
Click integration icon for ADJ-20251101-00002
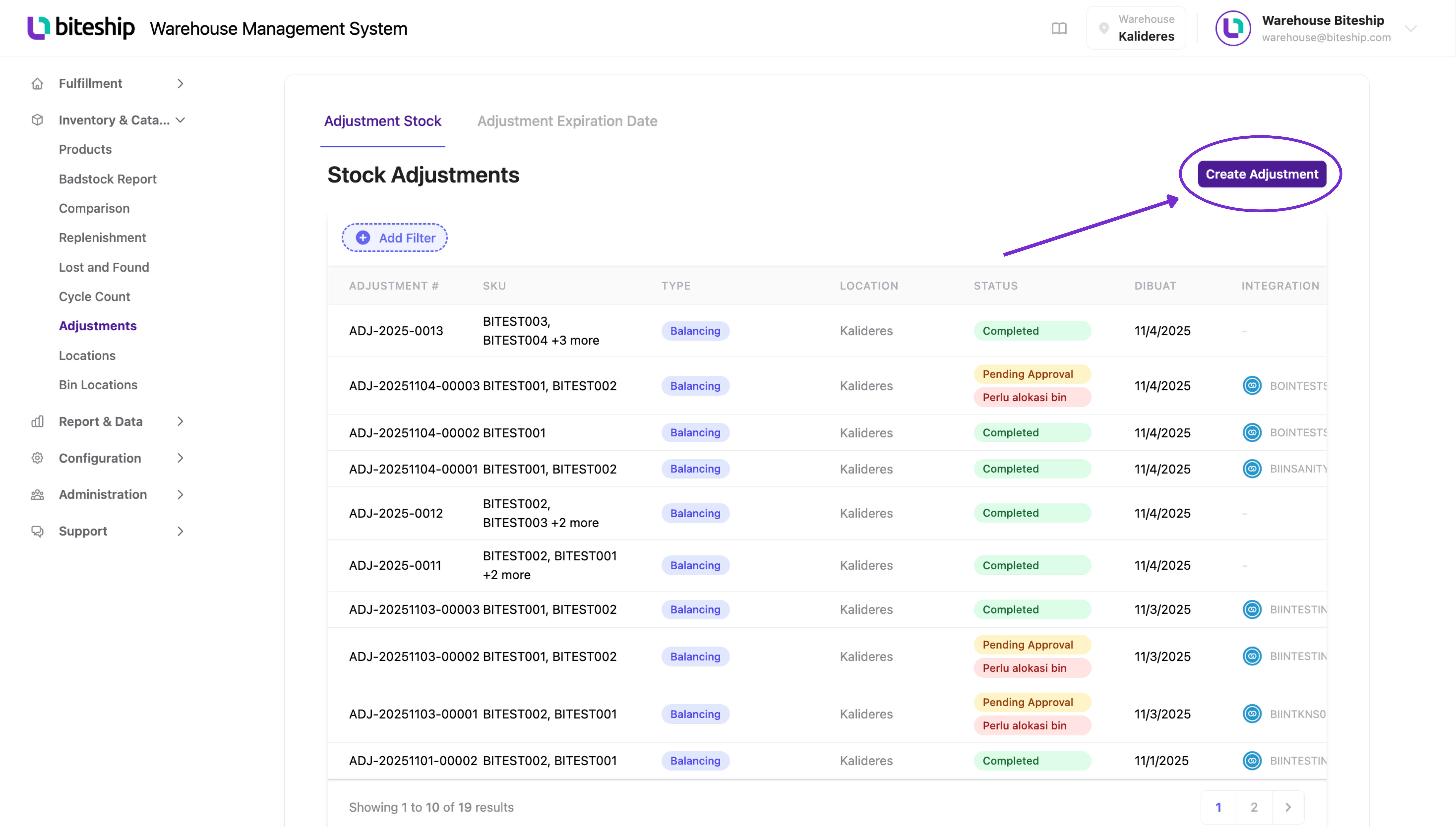click(x=1252, y=761)
